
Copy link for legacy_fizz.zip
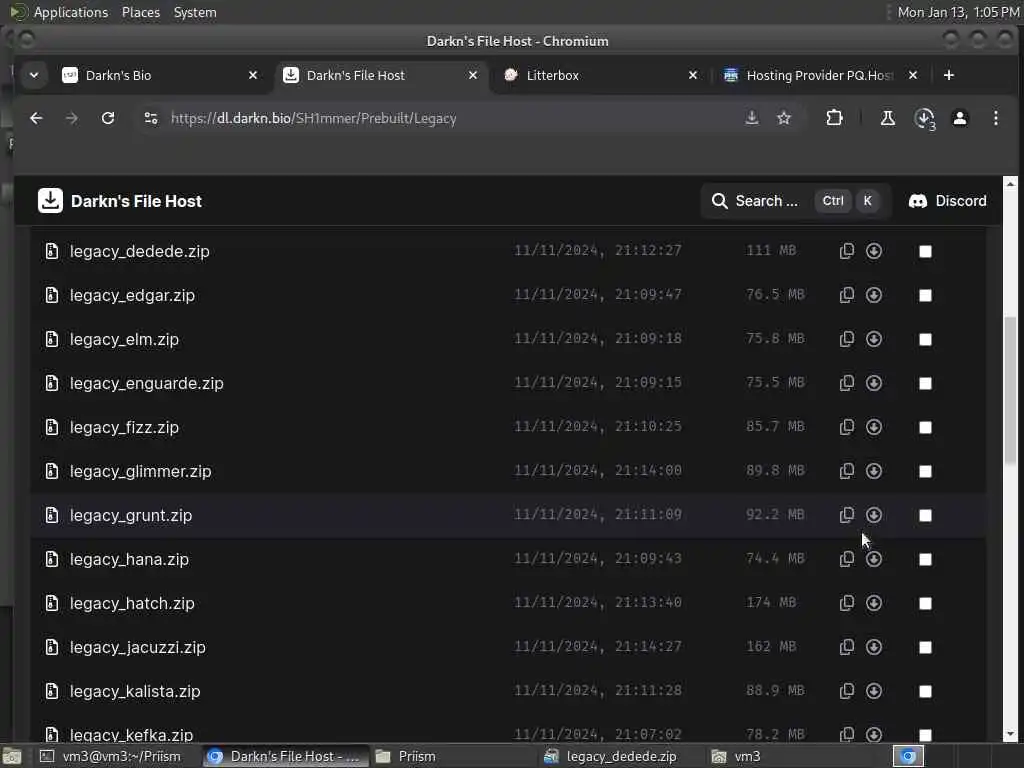(846, 426)
